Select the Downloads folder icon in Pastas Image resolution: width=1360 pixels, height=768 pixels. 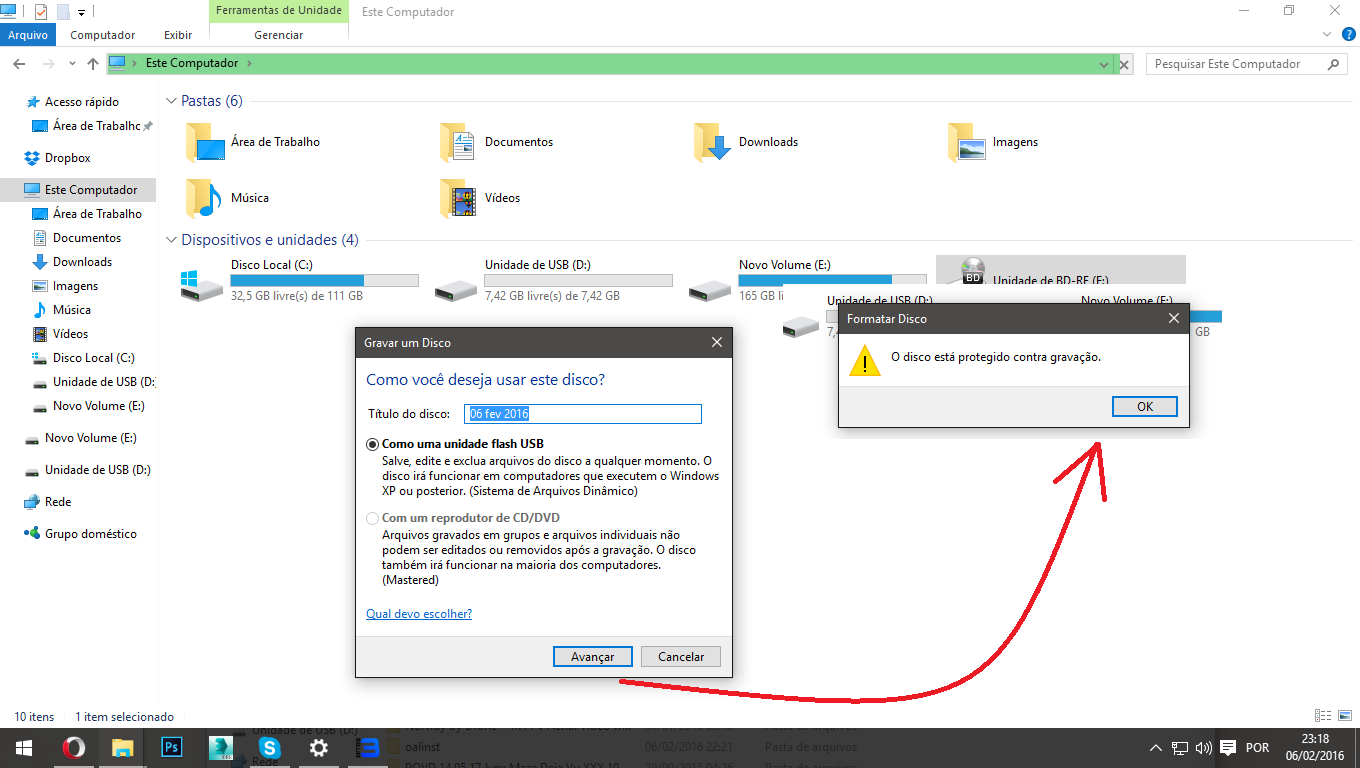click(x=714, y=142)
